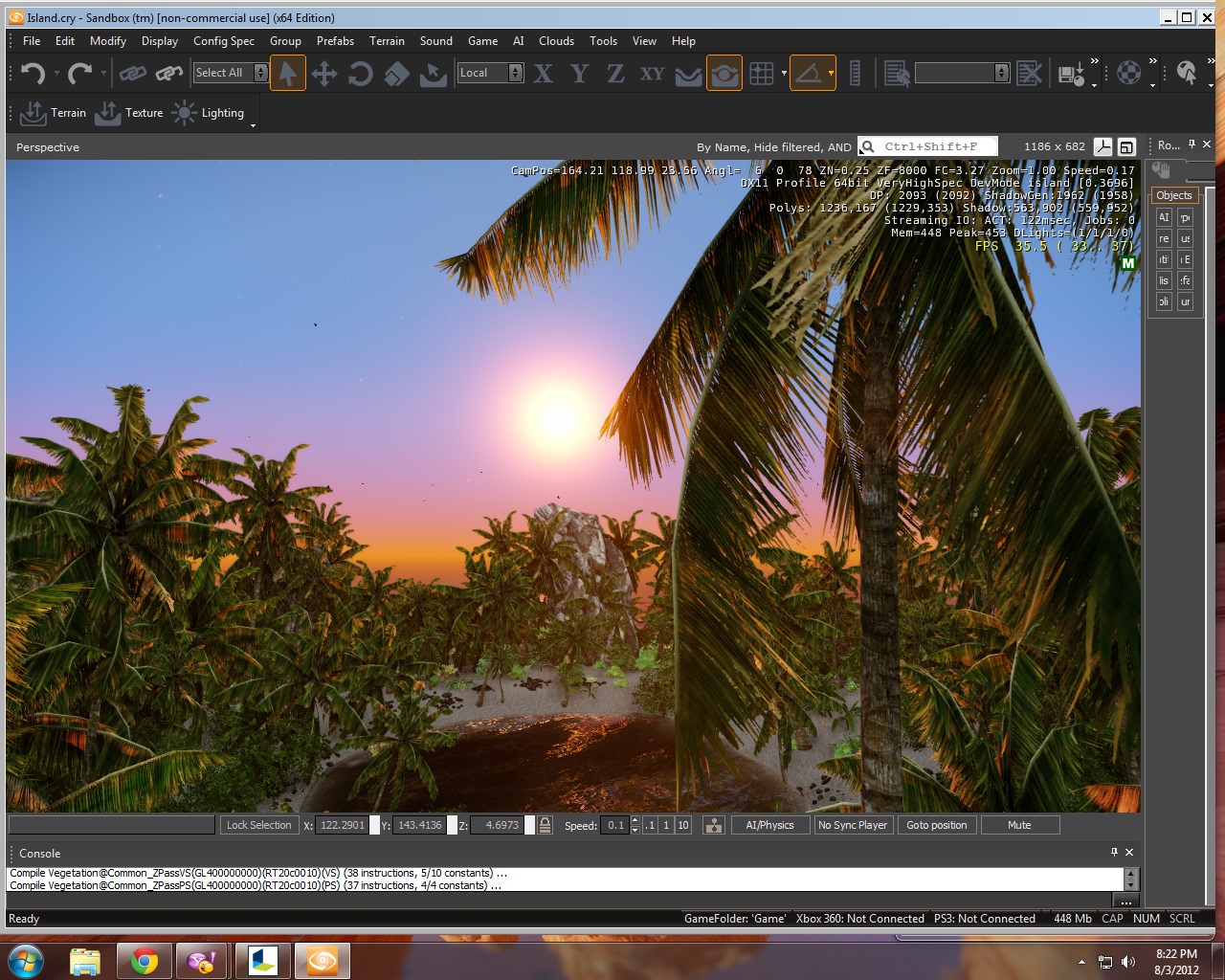Click the Mute sound button
This screenshot has height=980, width=1225.
(1020, 825)
